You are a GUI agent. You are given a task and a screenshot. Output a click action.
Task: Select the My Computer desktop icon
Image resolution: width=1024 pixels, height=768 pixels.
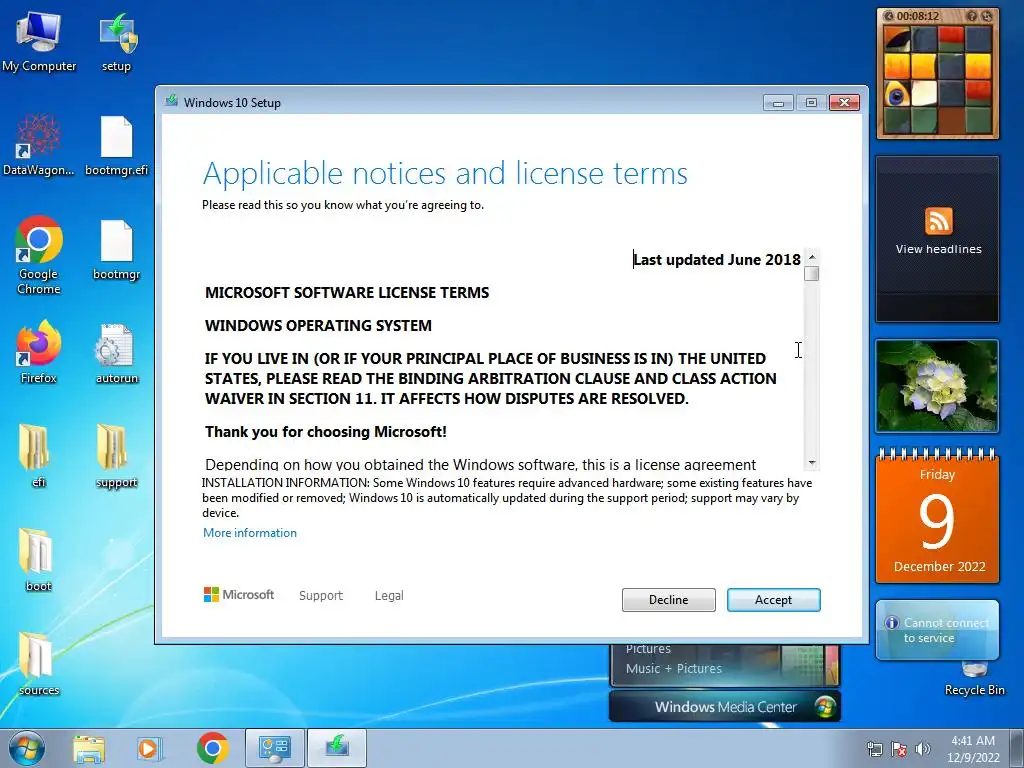coord(39,42)
